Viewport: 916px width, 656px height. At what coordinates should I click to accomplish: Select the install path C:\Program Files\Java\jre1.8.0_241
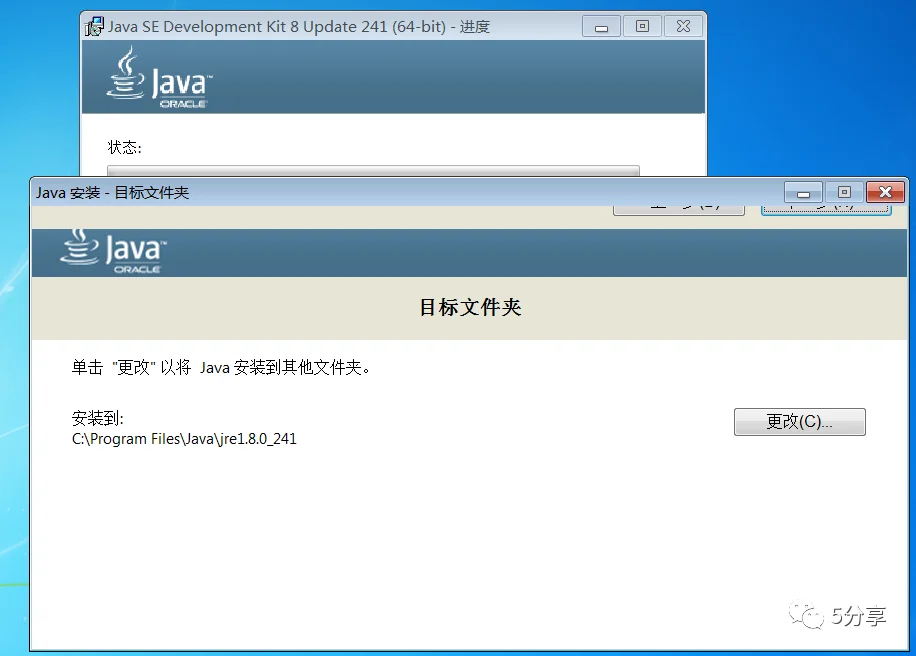pyautogui.click(x=183, y=439)
